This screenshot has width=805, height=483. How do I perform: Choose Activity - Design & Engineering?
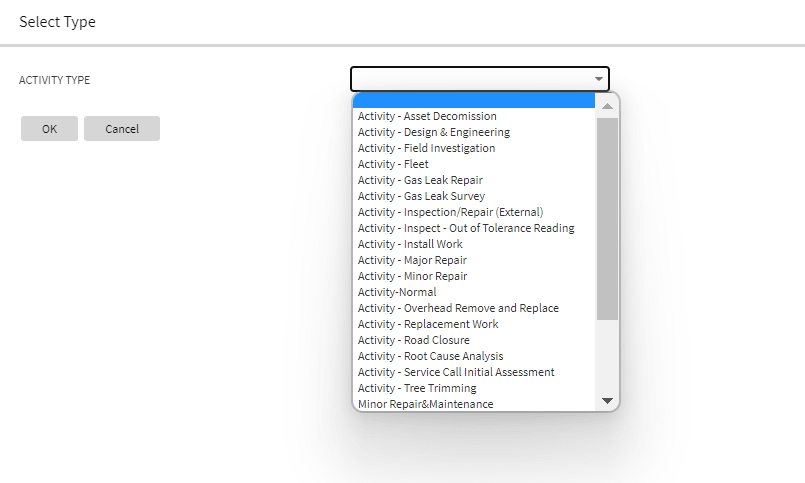474,132
